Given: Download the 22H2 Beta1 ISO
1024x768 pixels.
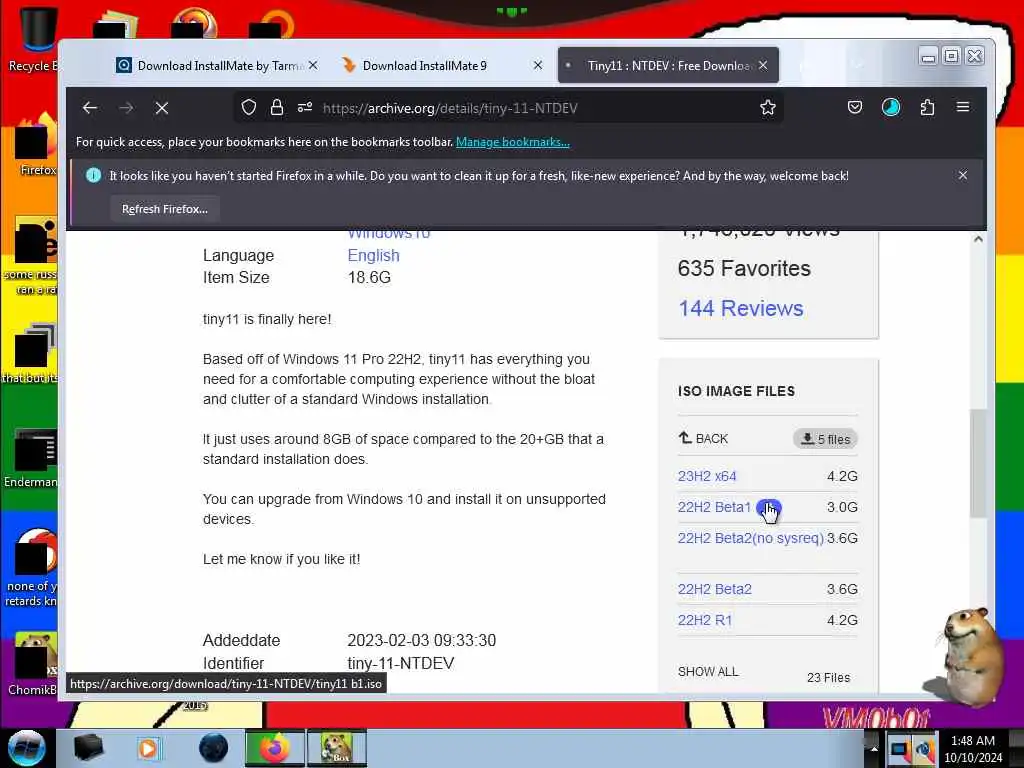Looking at the screenshot, I should coord(714,507).
